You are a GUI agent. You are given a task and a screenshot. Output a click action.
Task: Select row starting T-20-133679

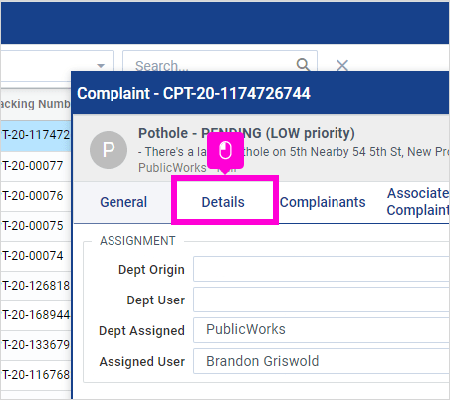click(36, 345)
